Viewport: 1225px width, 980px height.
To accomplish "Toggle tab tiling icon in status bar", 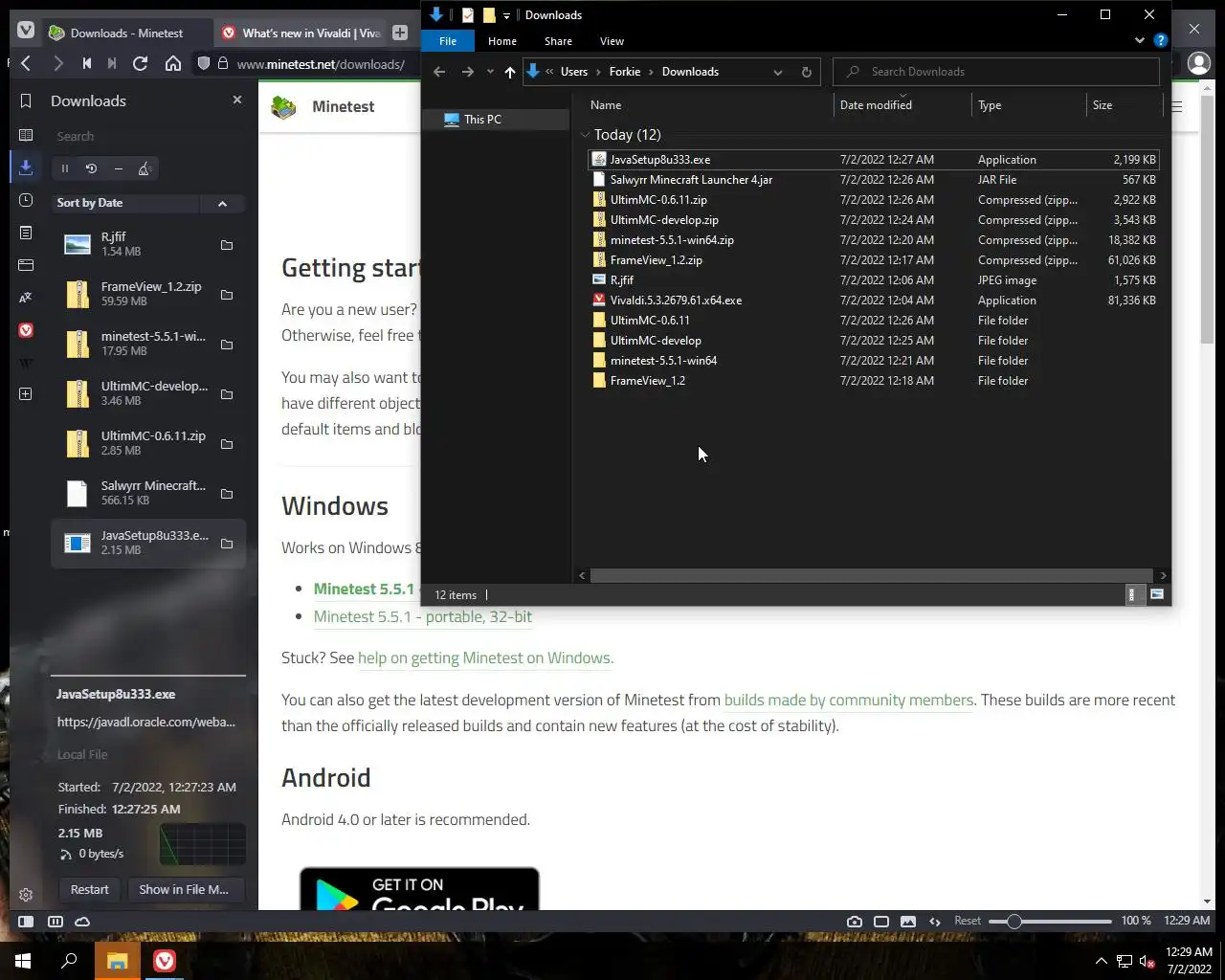I will tap(56, 922).
